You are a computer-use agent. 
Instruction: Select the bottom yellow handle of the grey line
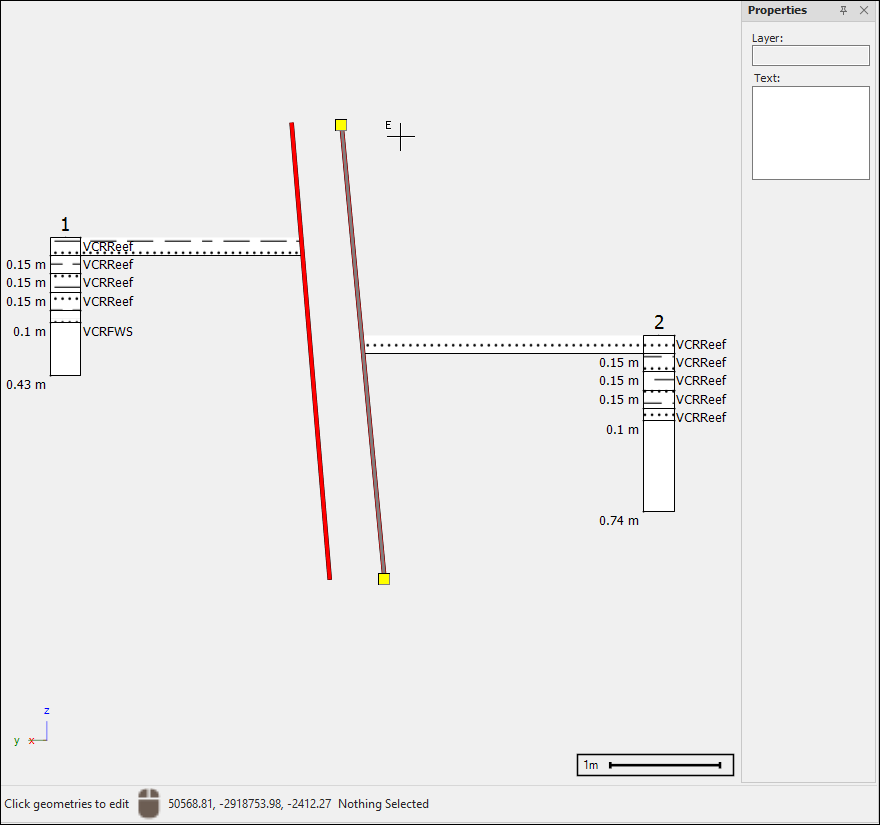384,579
